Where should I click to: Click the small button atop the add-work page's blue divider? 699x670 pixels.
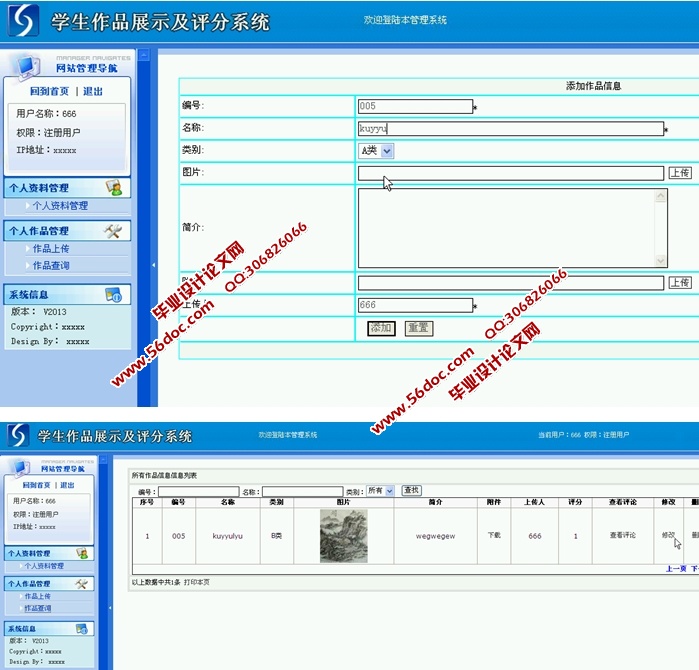(144, 55)
